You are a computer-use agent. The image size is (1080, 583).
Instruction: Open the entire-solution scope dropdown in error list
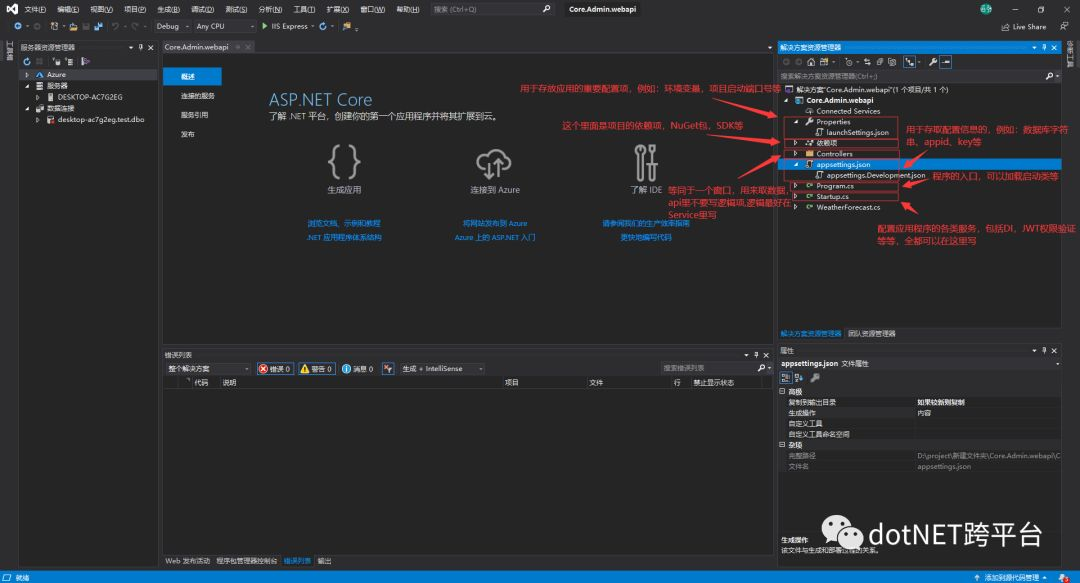[208, 369]
